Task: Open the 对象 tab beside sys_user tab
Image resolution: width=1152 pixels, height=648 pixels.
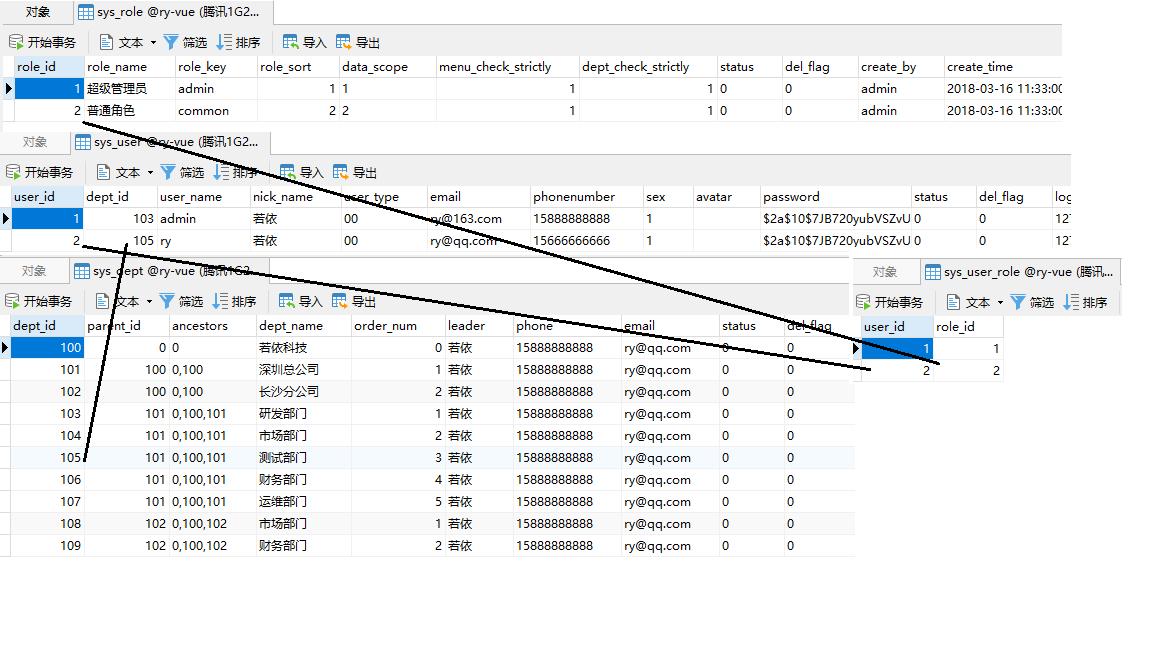Action: click(35, 142)
